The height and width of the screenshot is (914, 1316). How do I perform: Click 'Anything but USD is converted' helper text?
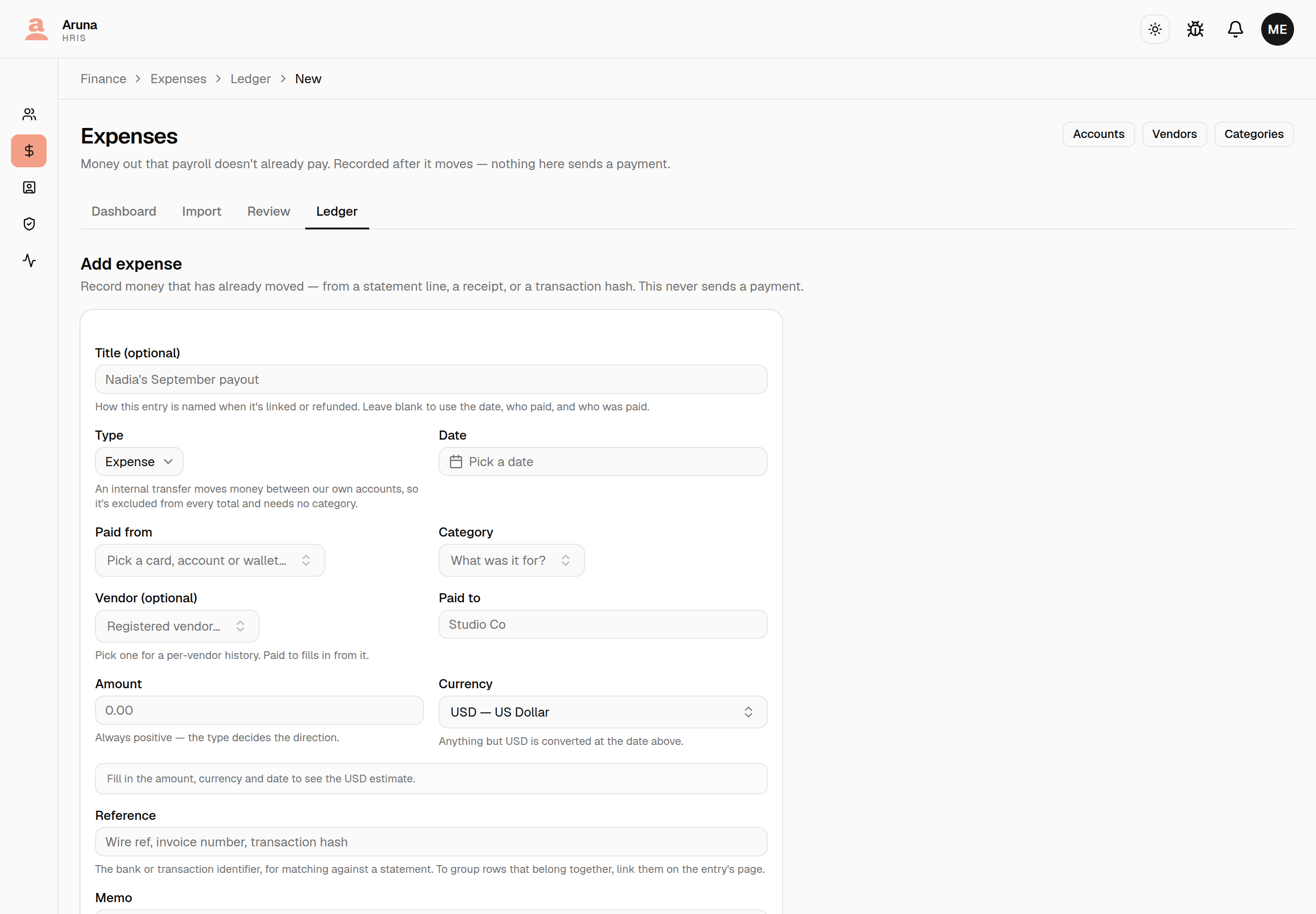tap(561, 741)
